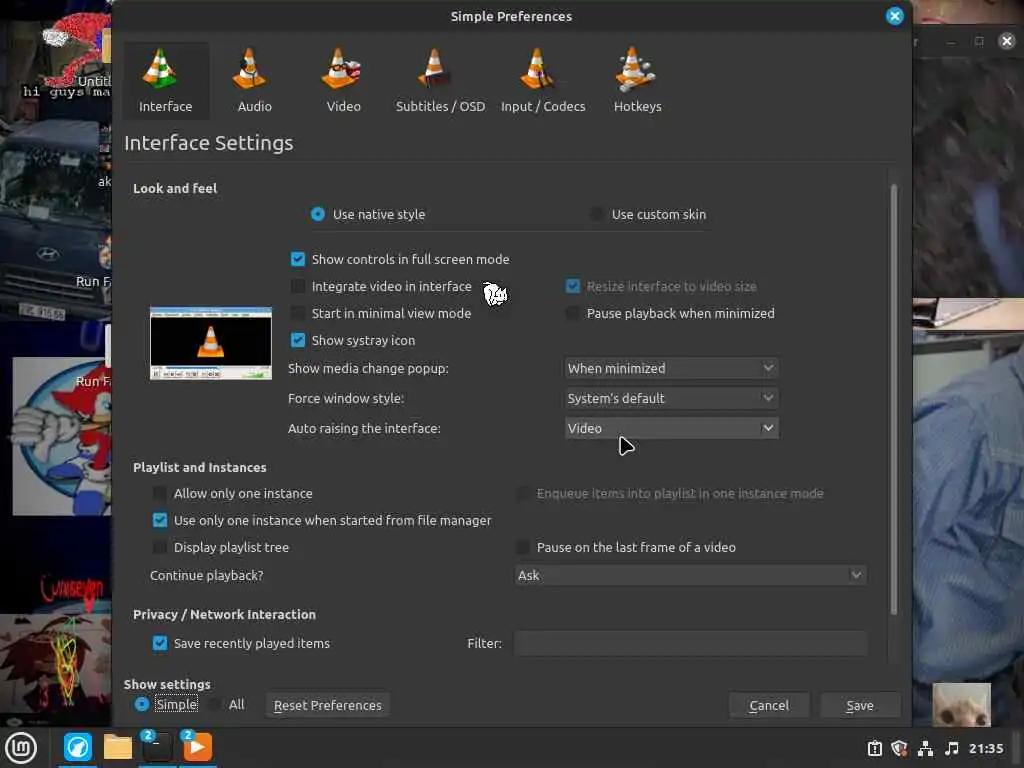
Task: Open the clock showing 21:35
Action: [x=985, y=748]
